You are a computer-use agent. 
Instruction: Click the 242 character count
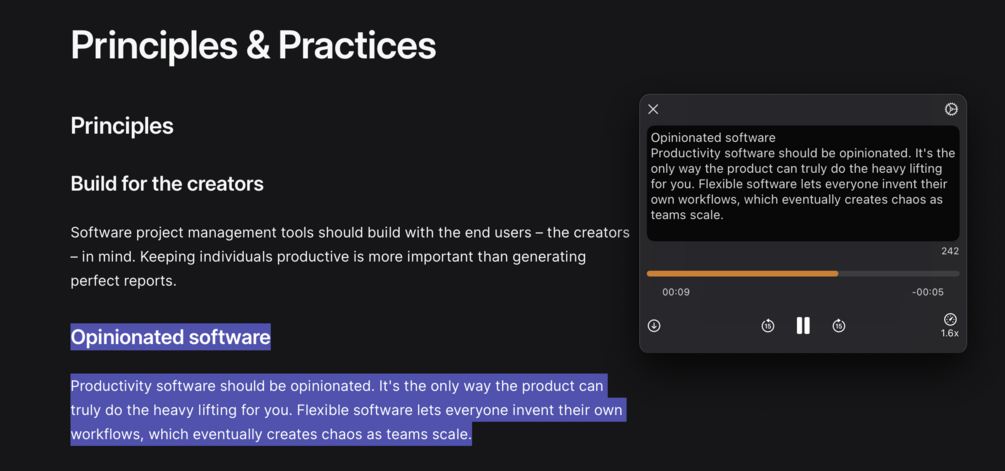pyautogui.click(x=949, y=251)
